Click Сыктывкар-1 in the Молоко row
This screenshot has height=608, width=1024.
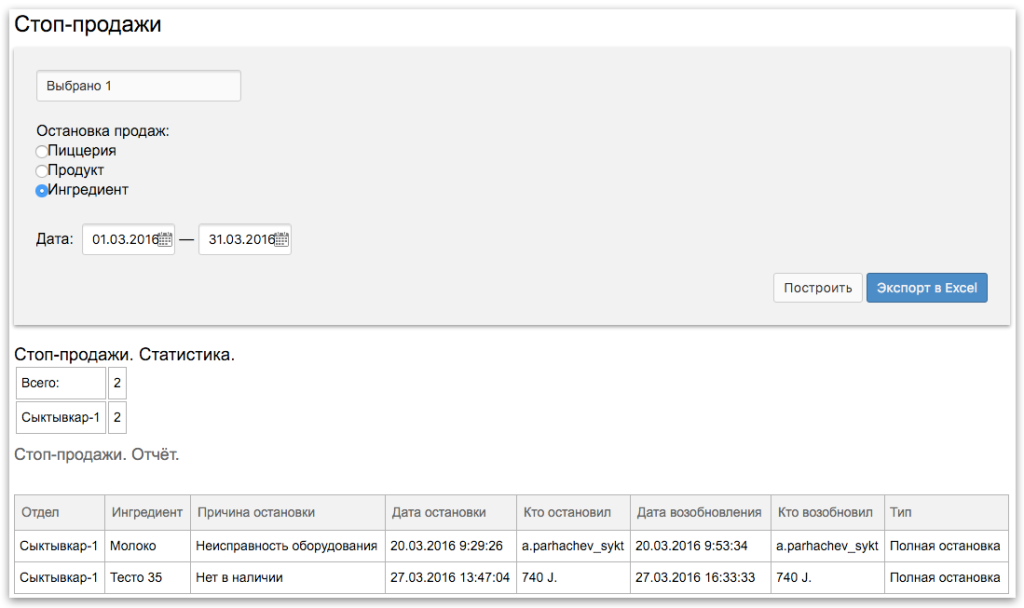[59, 546]
